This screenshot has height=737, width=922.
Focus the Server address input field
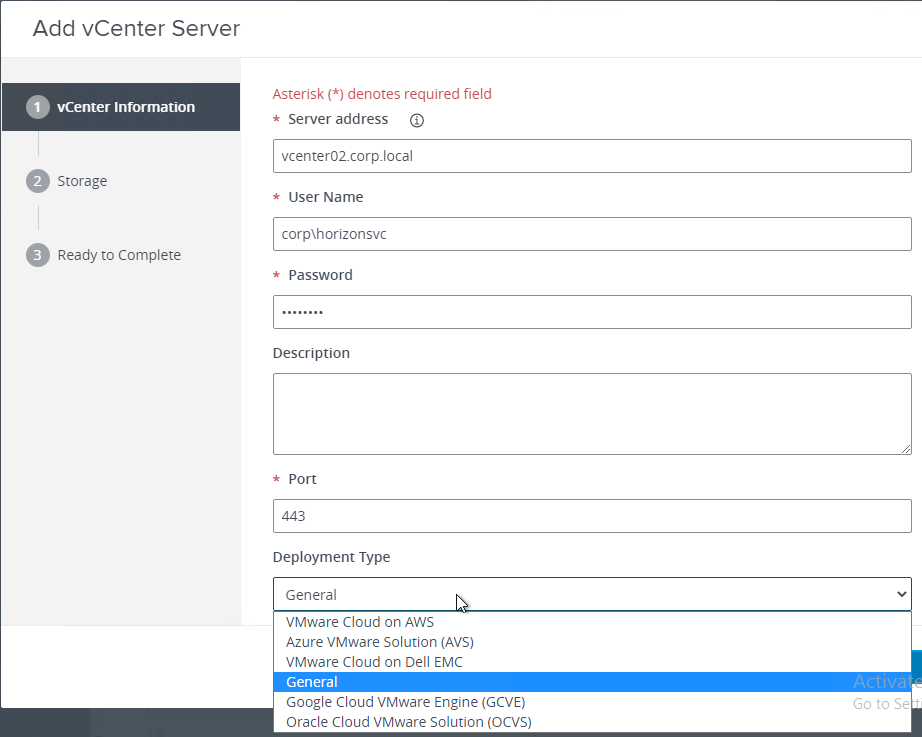(x=592, y=156)
